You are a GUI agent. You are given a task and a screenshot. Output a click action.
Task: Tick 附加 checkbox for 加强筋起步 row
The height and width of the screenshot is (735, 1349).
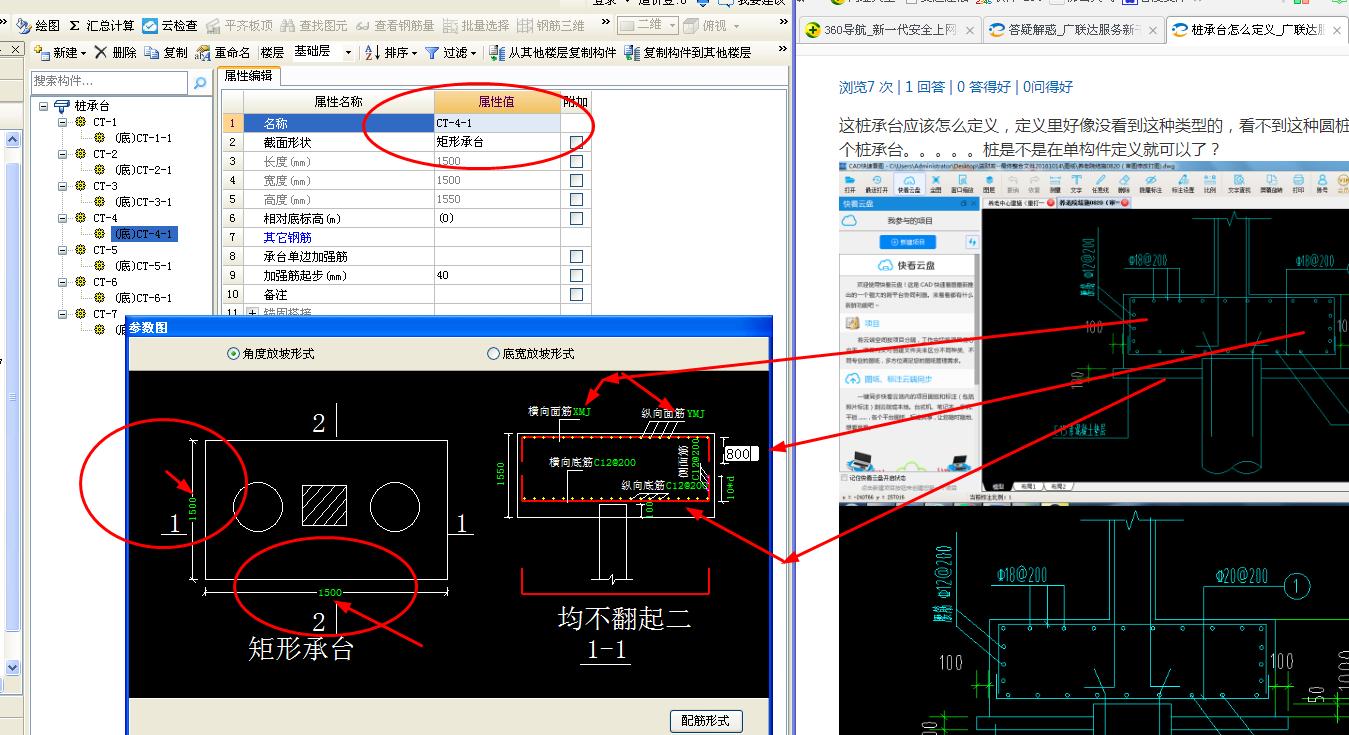[576, 276]
